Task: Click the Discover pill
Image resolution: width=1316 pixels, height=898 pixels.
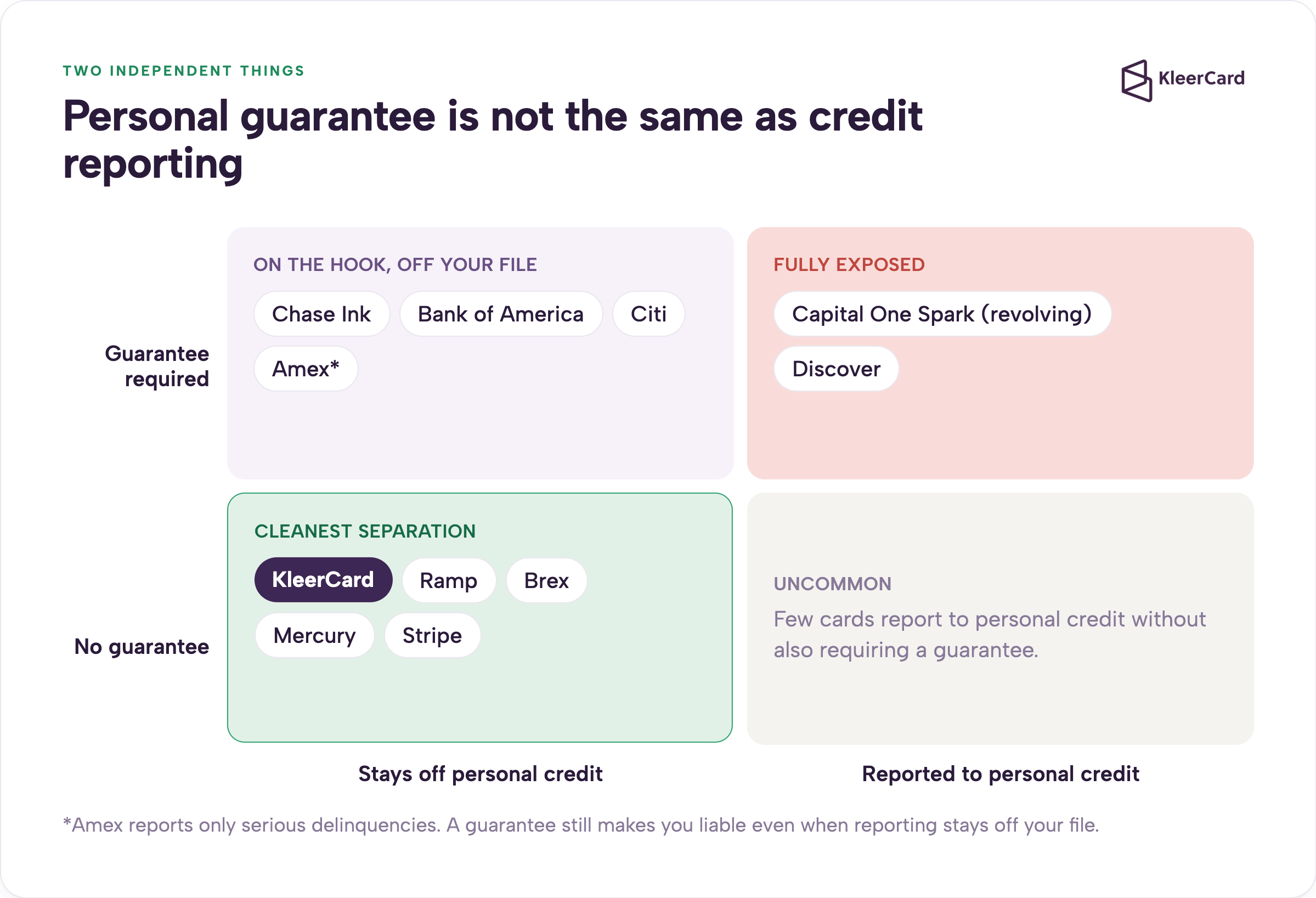Action: (x=836, y=369)
